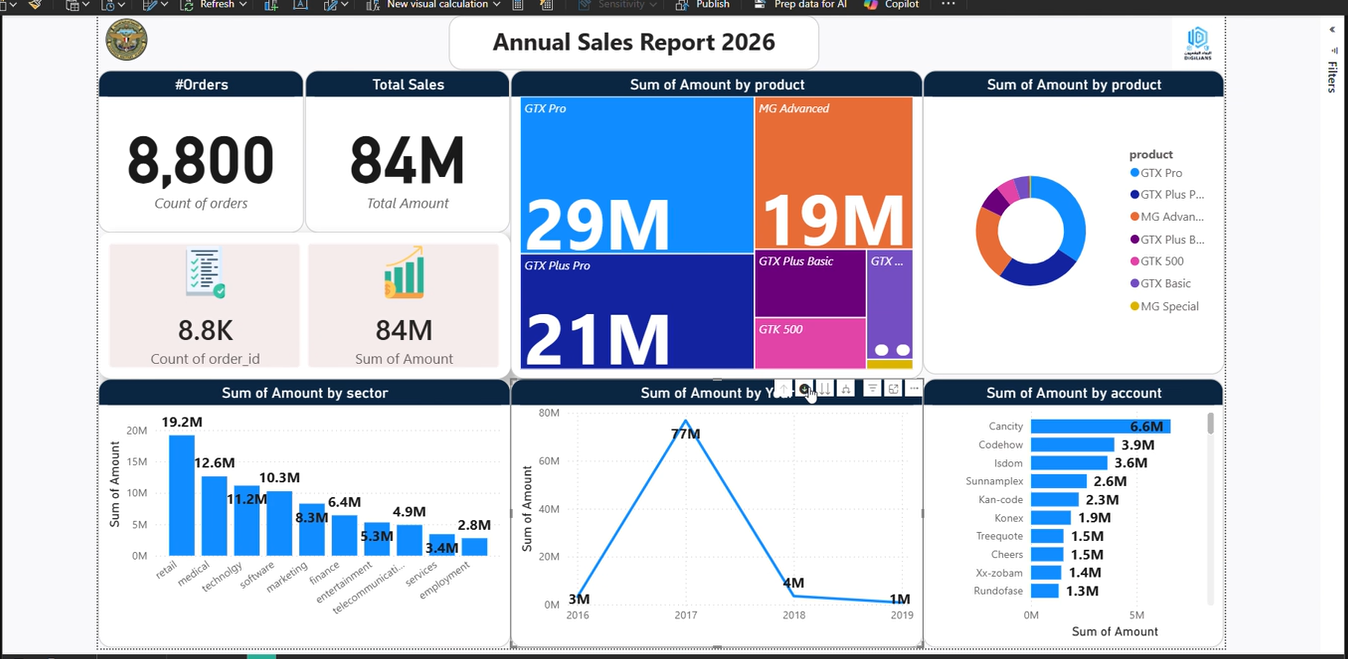Click the Total Sales header label
This screenshot has height=659, width=1348.
(408, 85)
